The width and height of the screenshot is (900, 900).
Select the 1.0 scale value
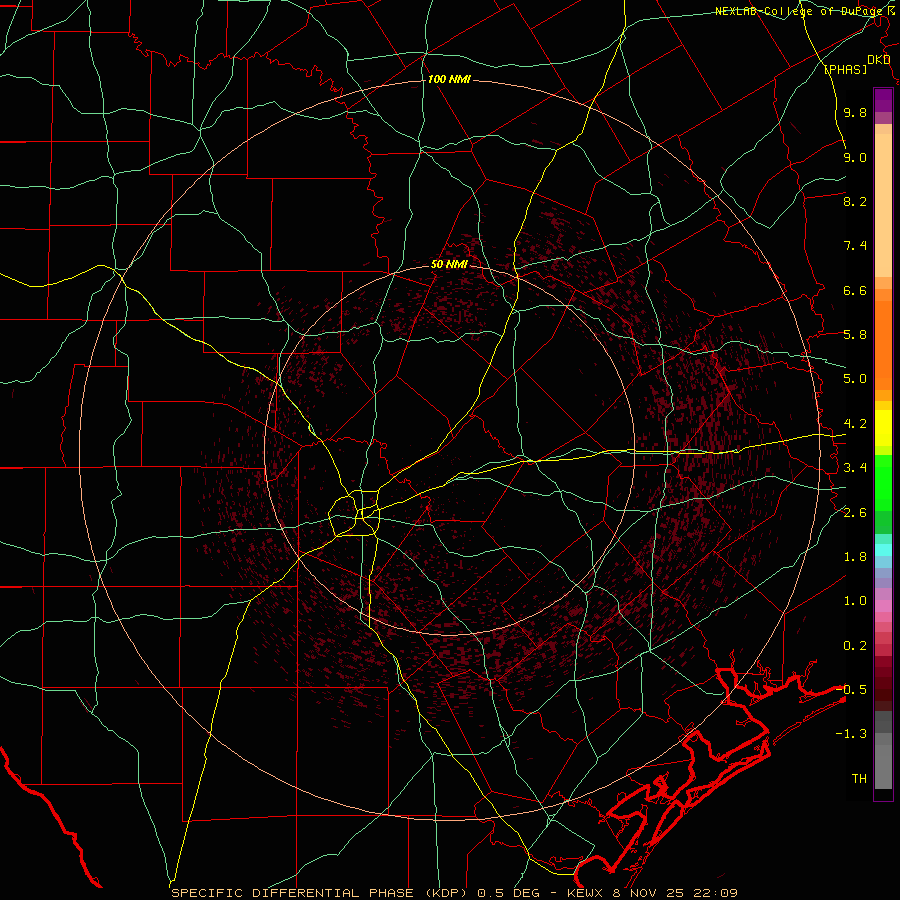pyautogui.click(x=855, y=601)
